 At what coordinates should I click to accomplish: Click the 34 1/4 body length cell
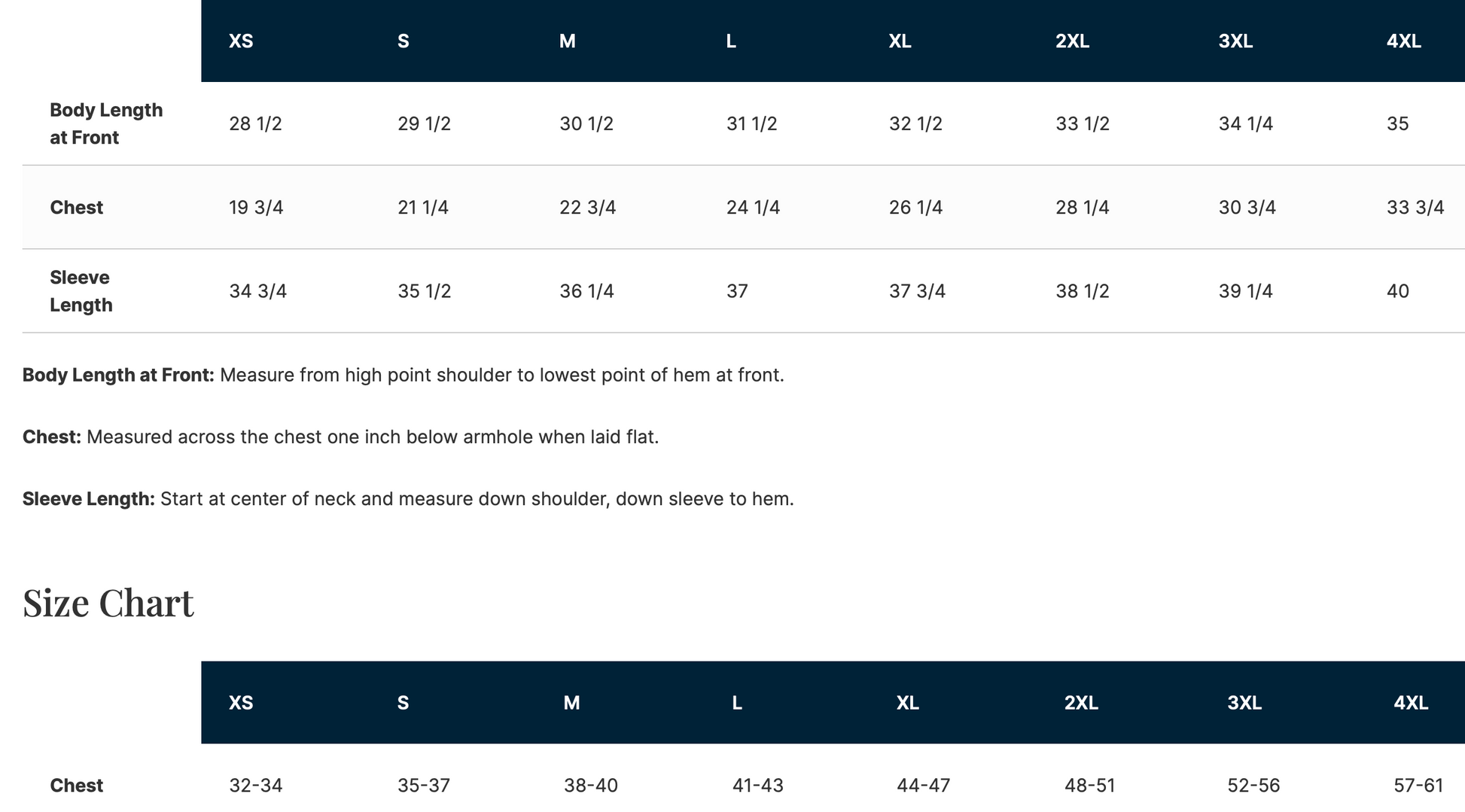(1245, 123)
